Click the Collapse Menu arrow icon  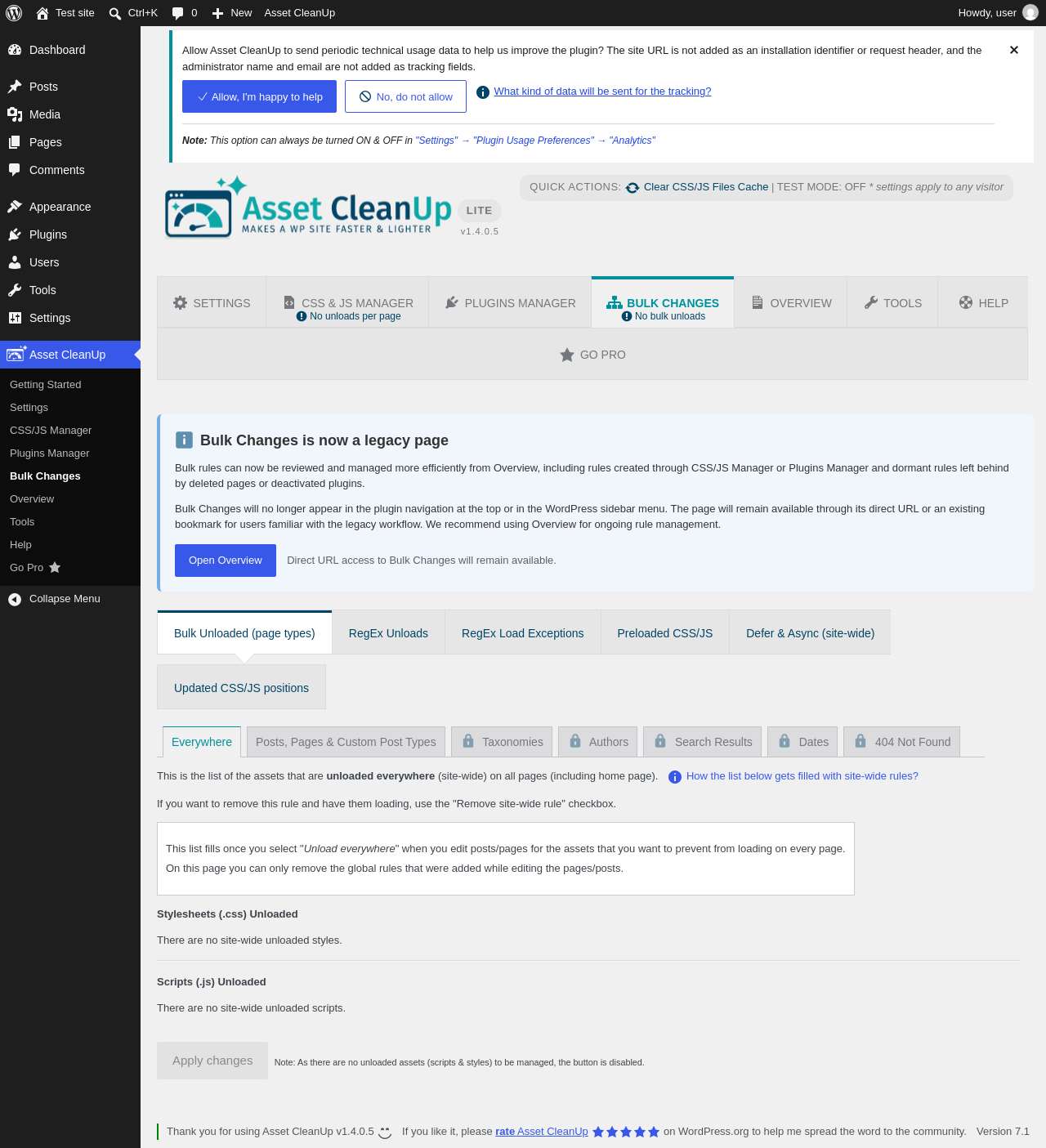tap(15, 599)
